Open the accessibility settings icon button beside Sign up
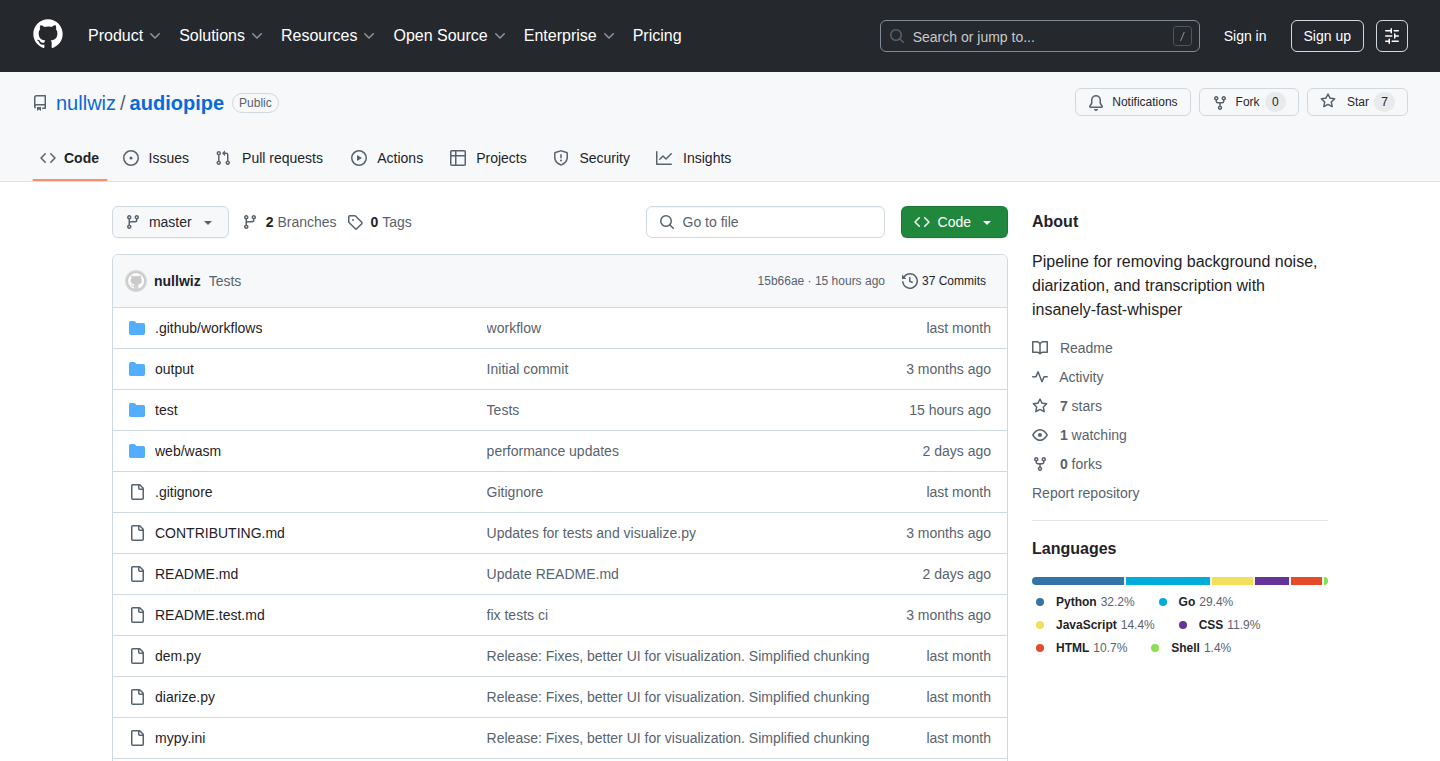 tap(1392, 36)
